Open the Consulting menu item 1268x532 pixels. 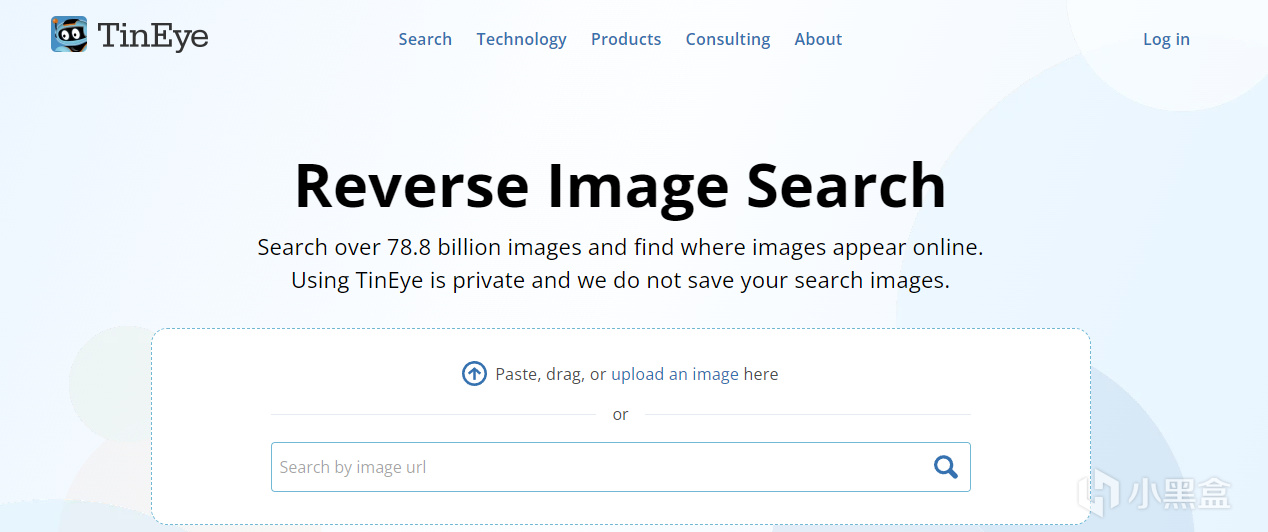728,39
